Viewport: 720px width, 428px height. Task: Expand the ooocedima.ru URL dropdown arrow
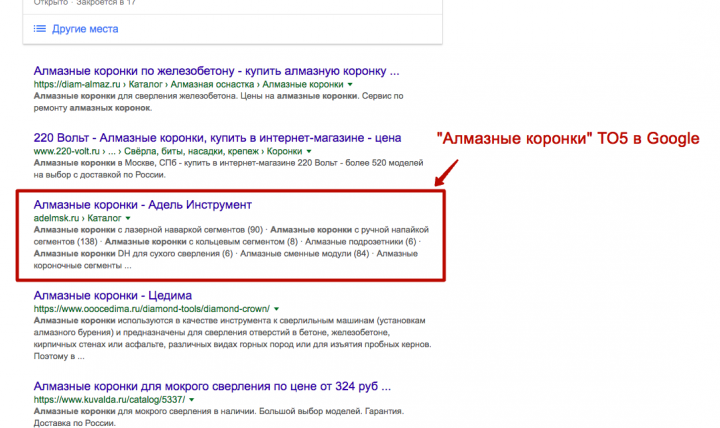[x=276, y=309]
